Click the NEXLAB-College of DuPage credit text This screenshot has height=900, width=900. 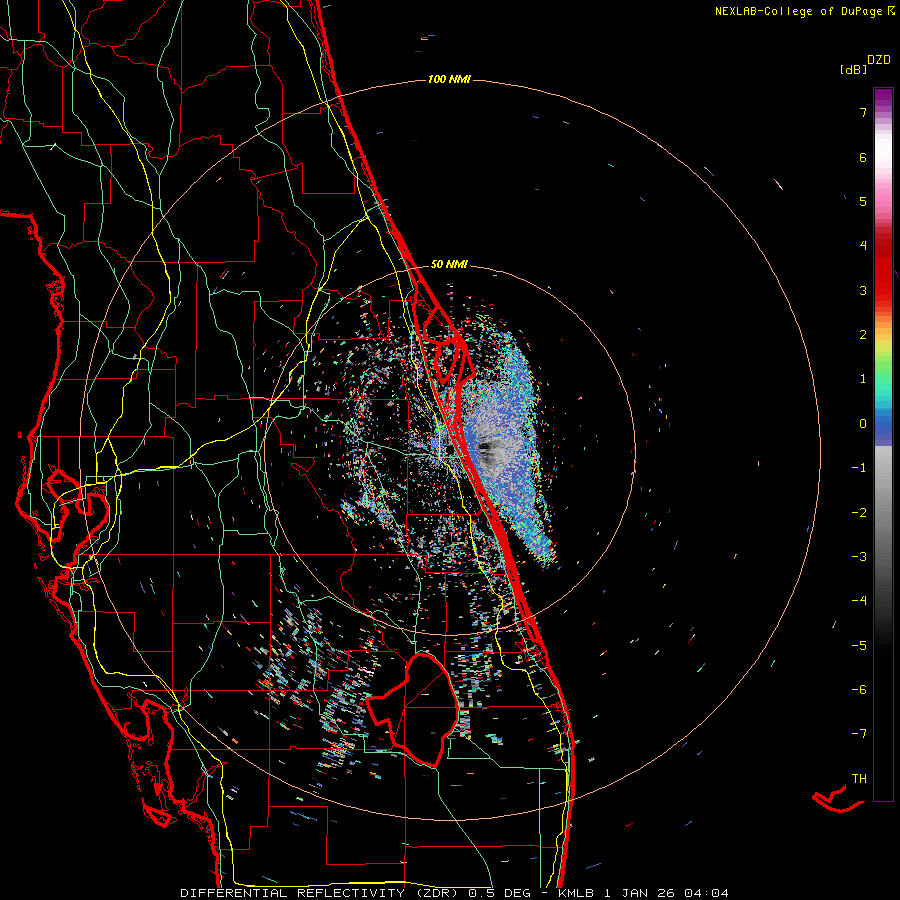pyautogui.click(x=804, y=11)
